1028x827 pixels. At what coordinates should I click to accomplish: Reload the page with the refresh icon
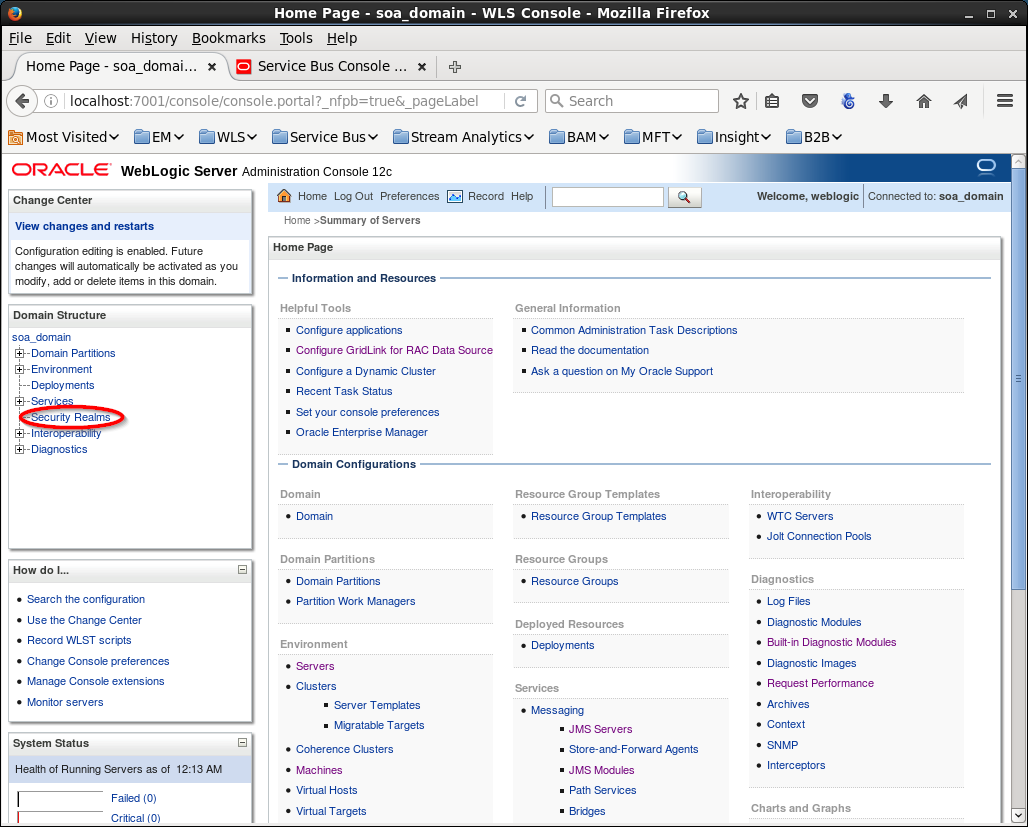[520, 101]
